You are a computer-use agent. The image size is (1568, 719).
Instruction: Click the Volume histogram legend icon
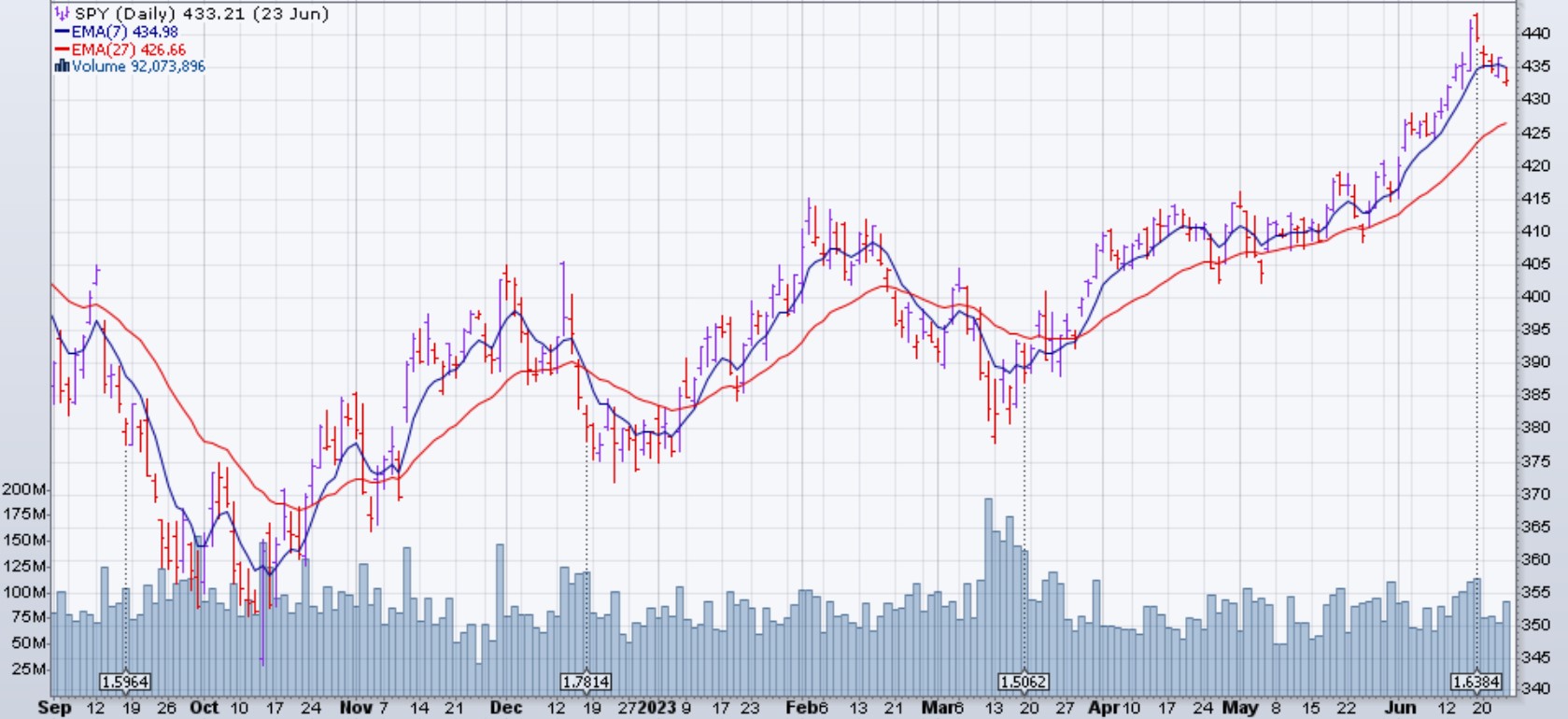62,66
